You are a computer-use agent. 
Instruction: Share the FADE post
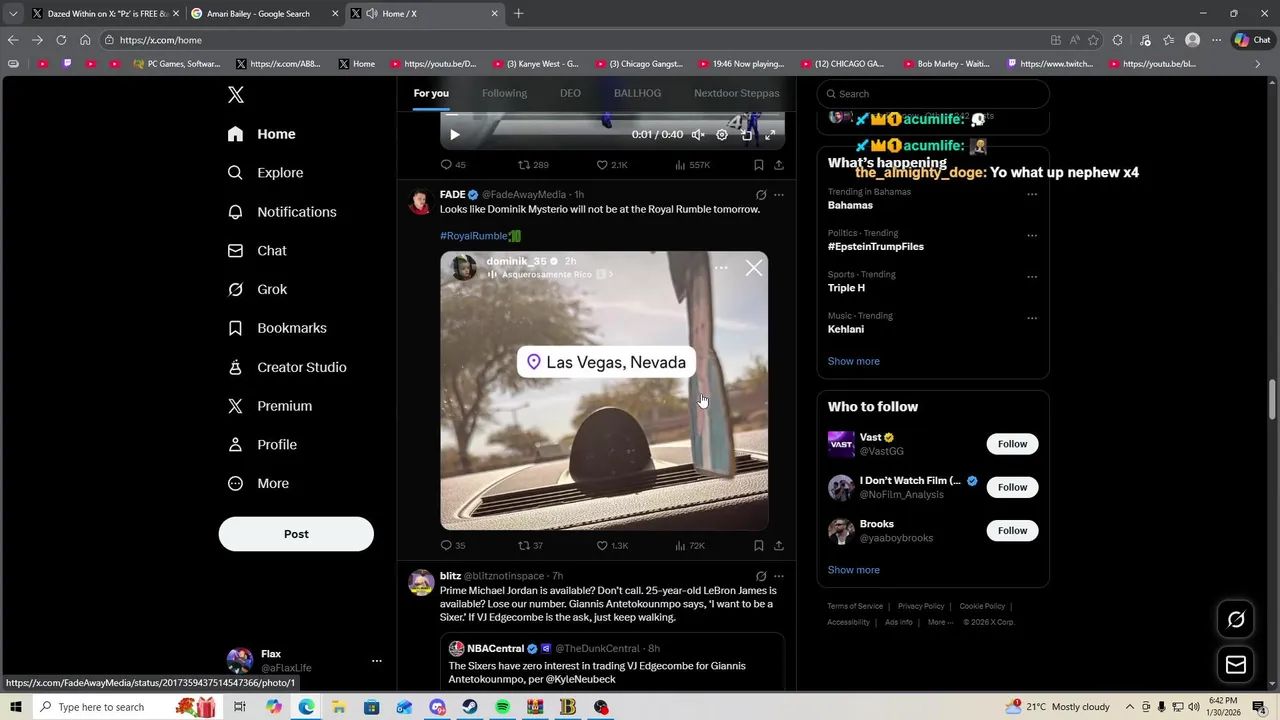779,546
